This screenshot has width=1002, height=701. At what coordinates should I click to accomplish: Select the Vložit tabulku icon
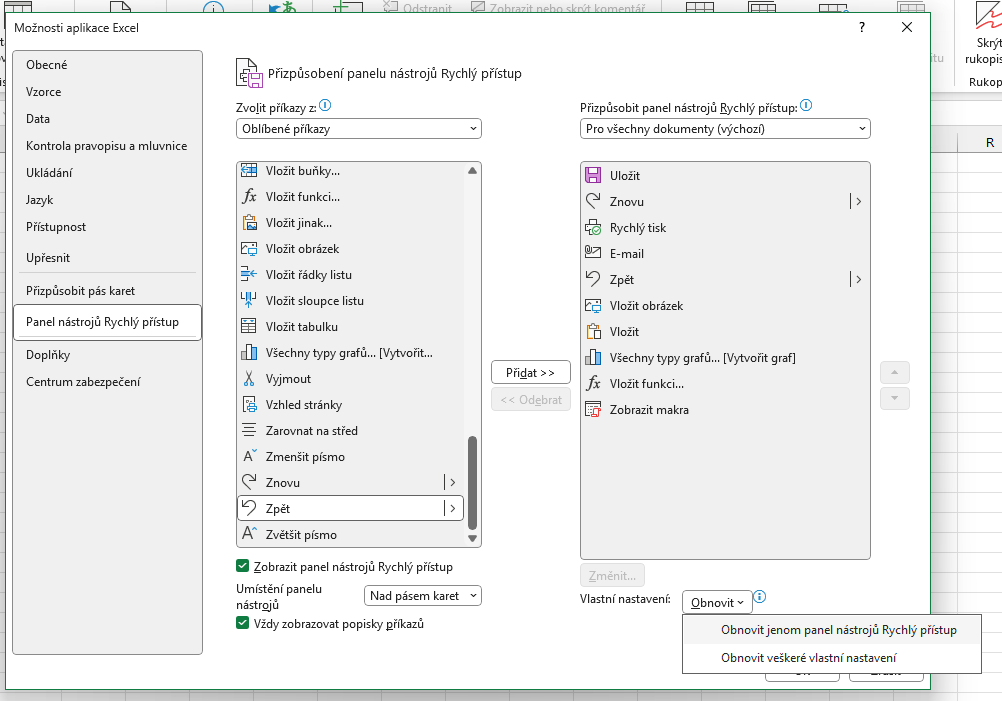249,327
